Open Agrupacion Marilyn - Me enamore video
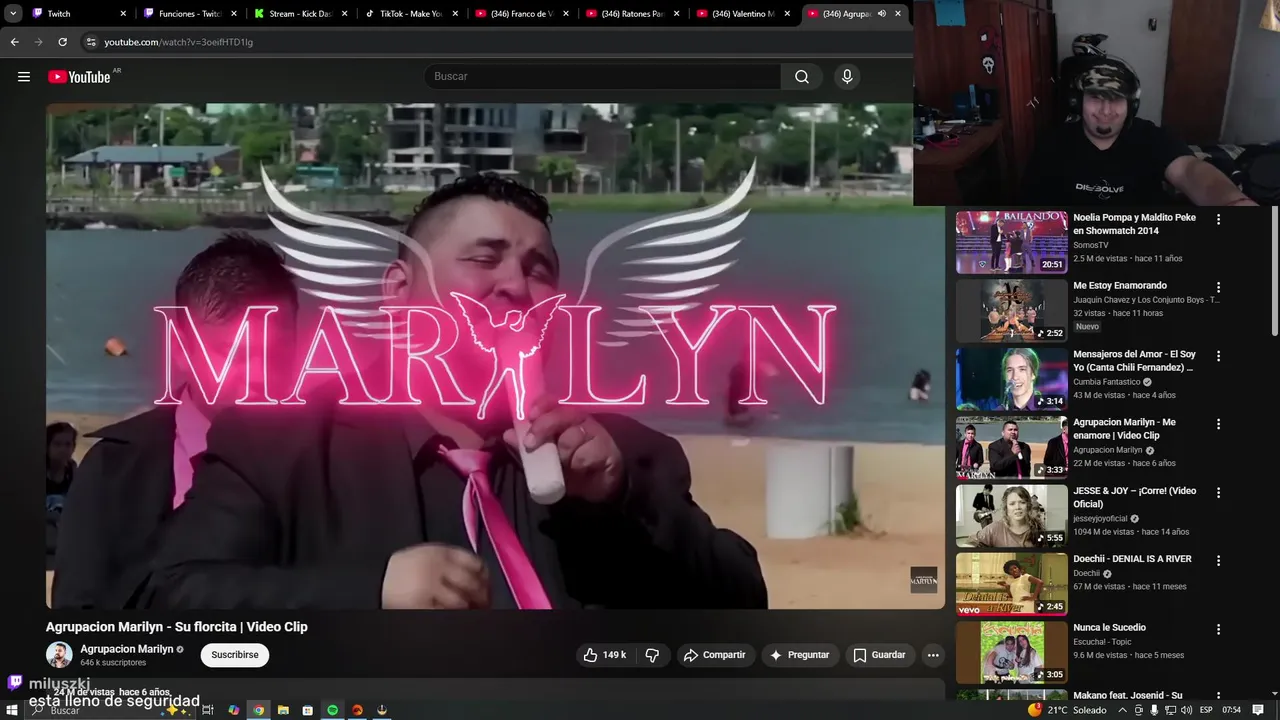 coord(1124,429)
